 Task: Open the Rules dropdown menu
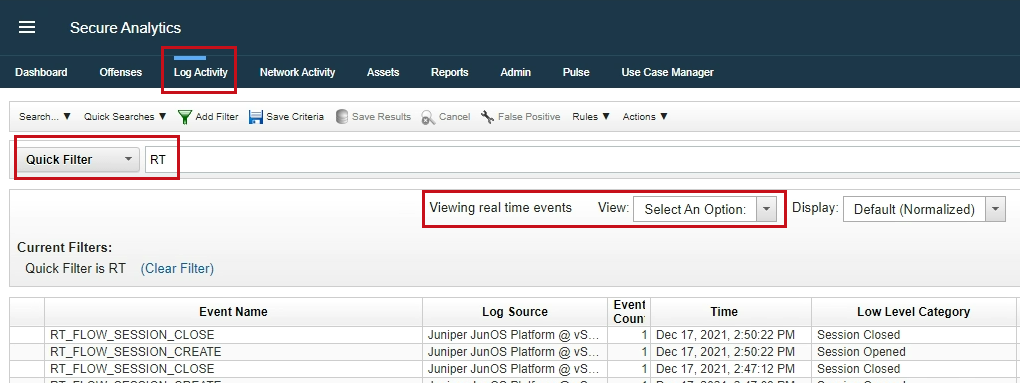pyautogui.click(x=591, y=117)
